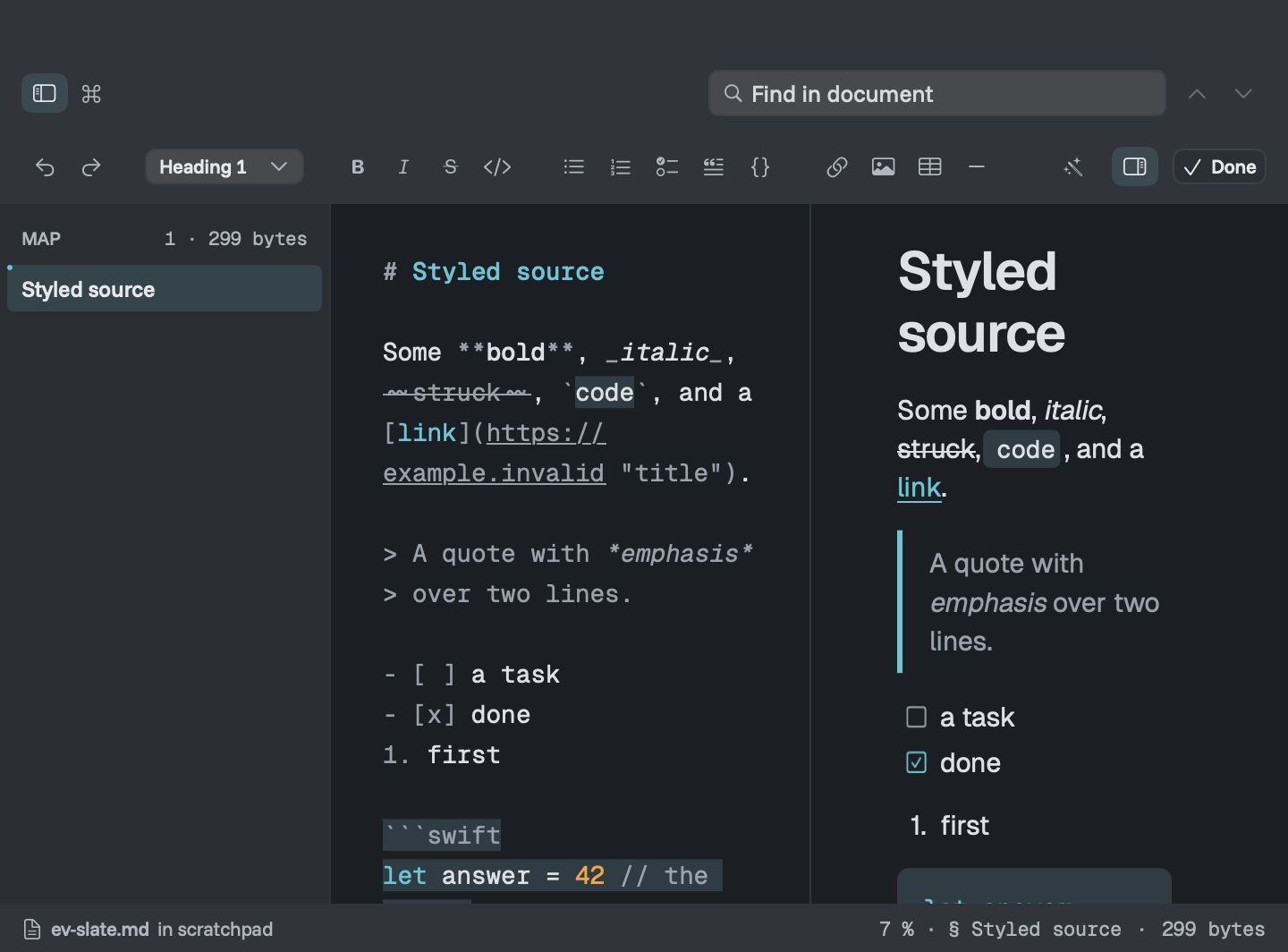Click the Done button
Screen dimensions: 1288x952
pos(1219,166)
